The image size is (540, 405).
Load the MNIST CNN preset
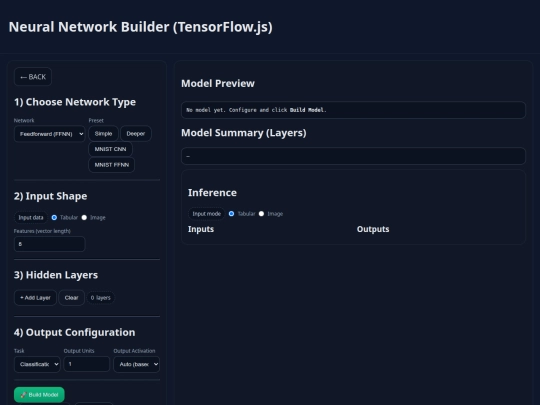click(x=110, y=149)
